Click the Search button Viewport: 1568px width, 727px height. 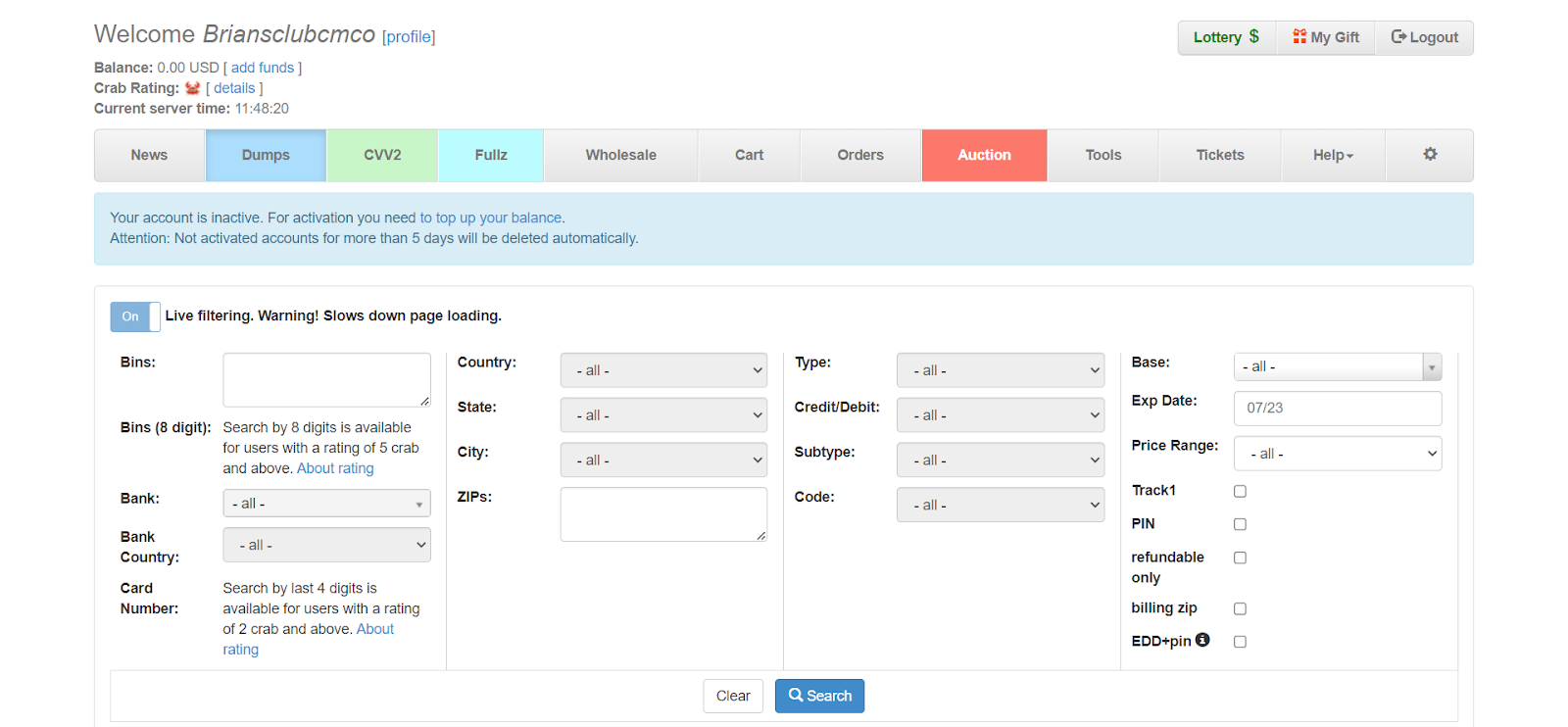click(819, 696)
